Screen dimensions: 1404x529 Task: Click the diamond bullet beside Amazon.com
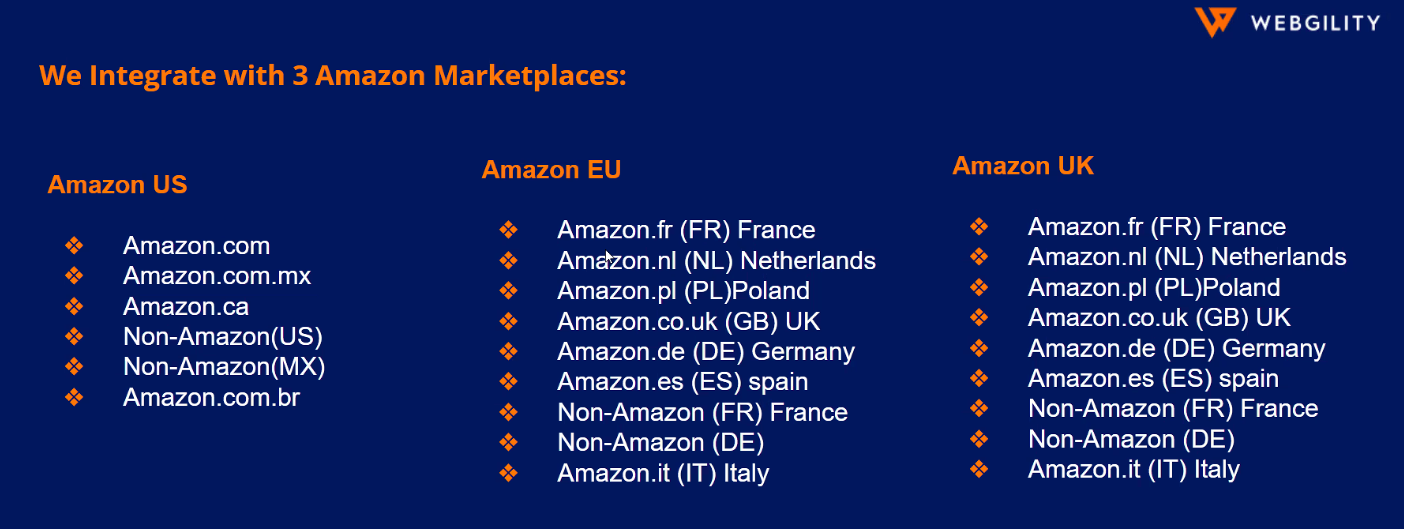tap(74, 245)
